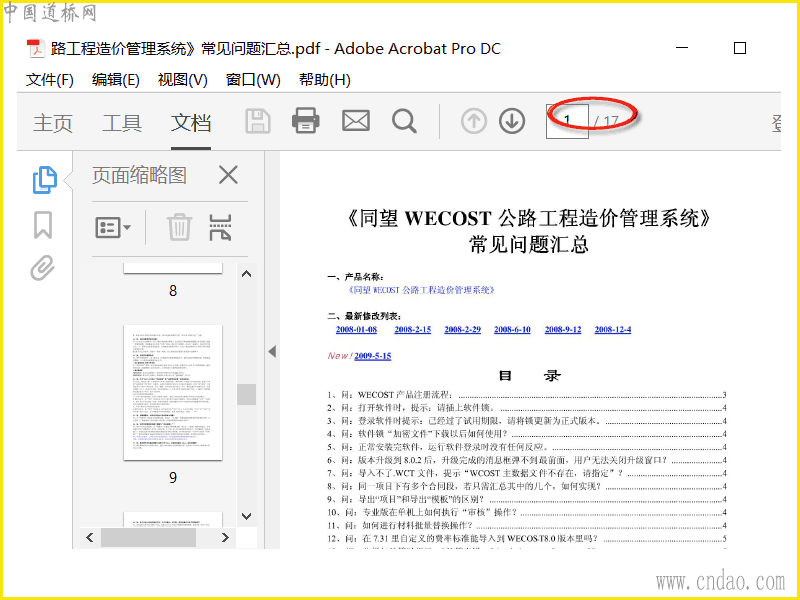Click the page number input field
The width and height of the screenshot is (800, 600).
pyautogui.click(x=567, y=121)
